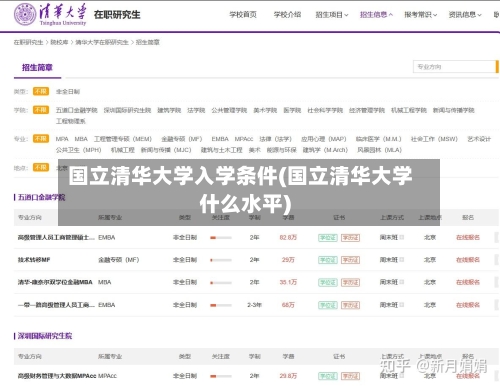Click the orange search button beside 专业方向 field

point(497,66)
